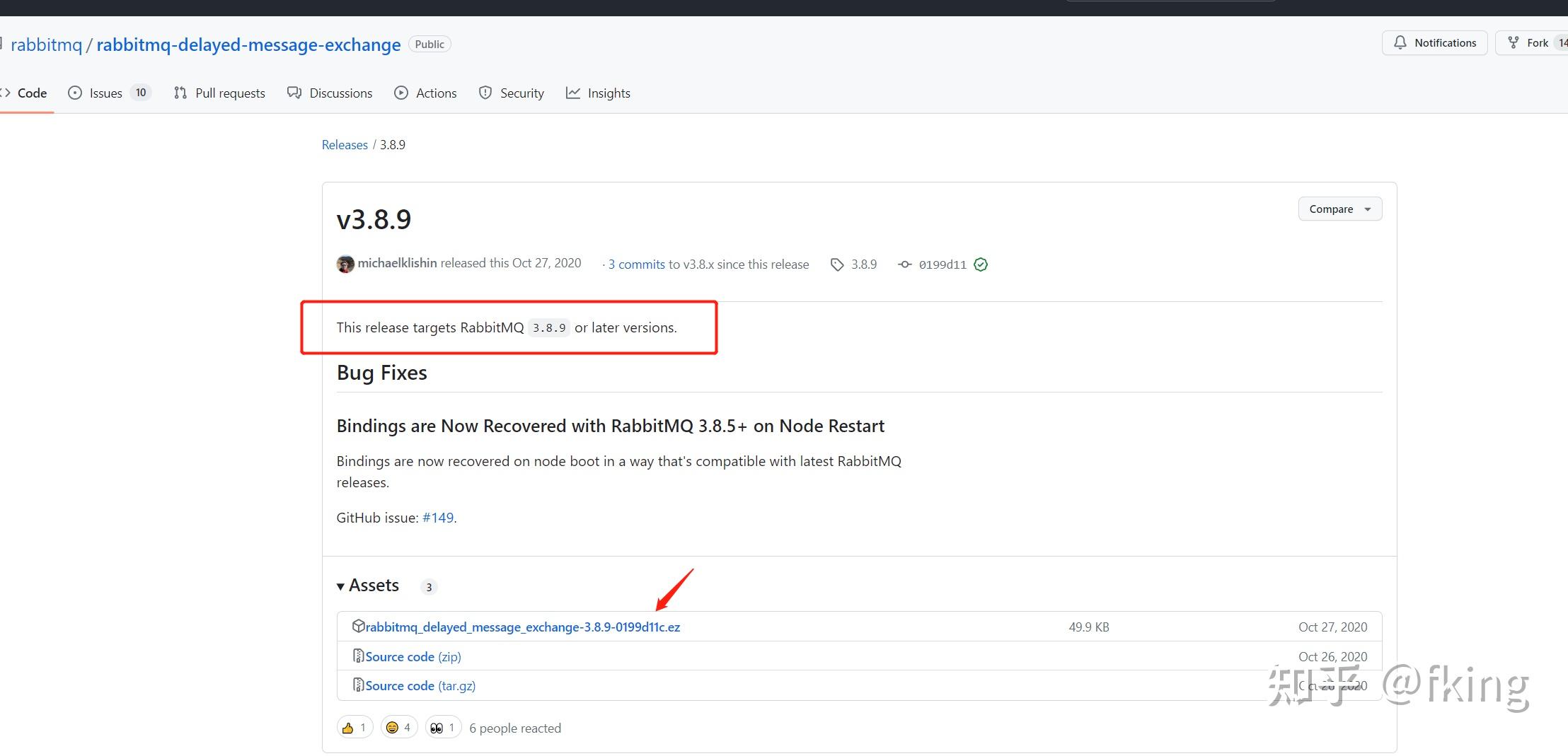Open the Issues tab
1568x756 pixels.
click(x=109, y=93)
